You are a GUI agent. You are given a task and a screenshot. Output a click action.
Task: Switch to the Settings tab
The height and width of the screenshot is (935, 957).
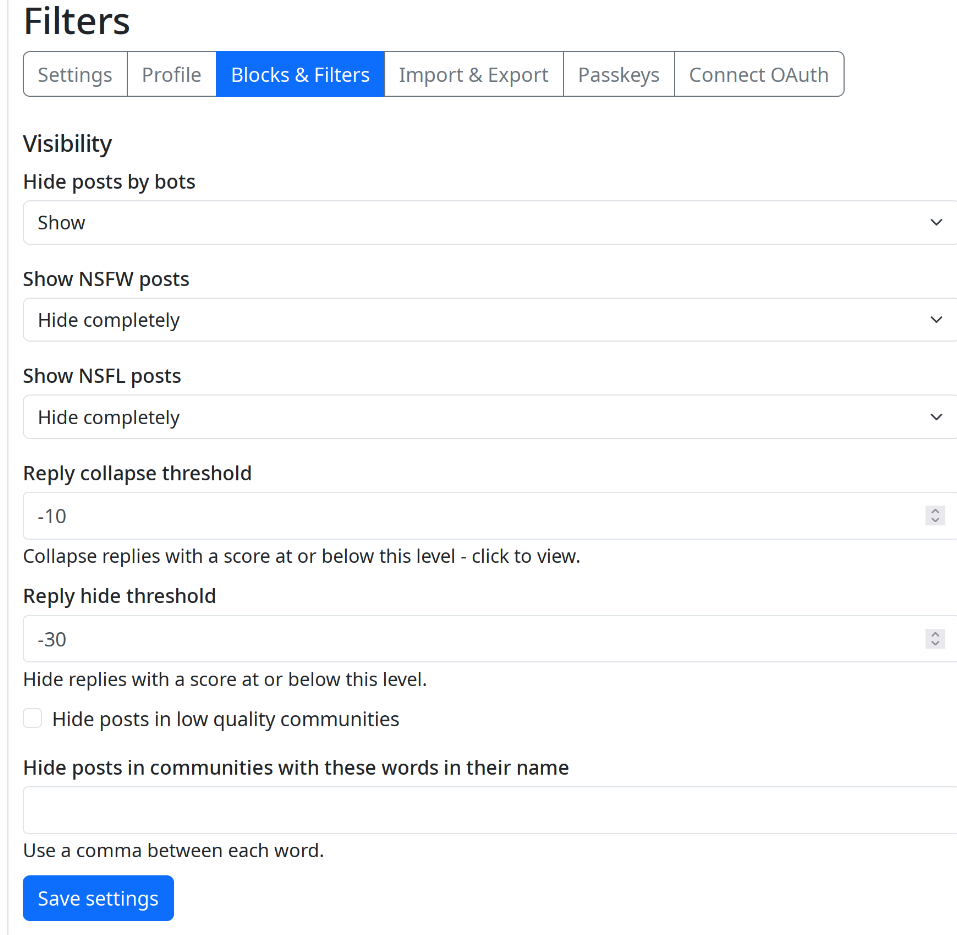[x=75, y=75]
